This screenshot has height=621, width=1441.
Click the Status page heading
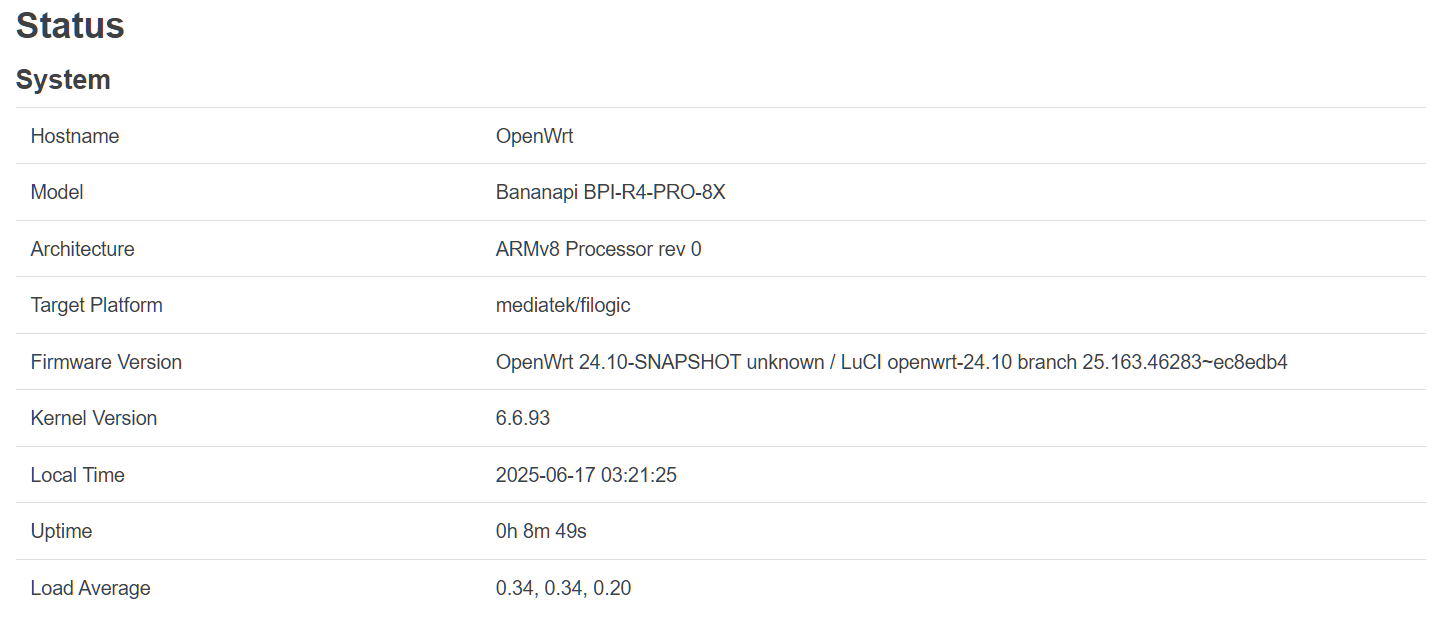coord(70,26)
